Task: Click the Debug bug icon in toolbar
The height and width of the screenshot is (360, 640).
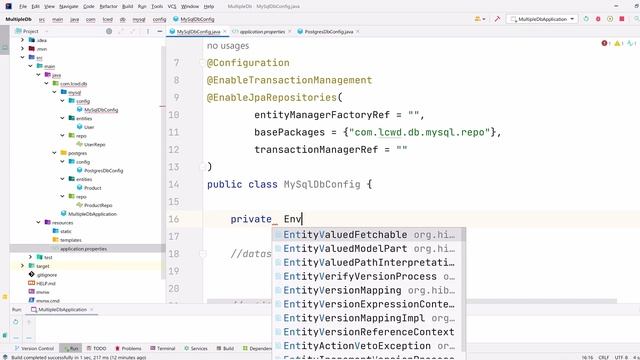Action: tap(598, 19)
